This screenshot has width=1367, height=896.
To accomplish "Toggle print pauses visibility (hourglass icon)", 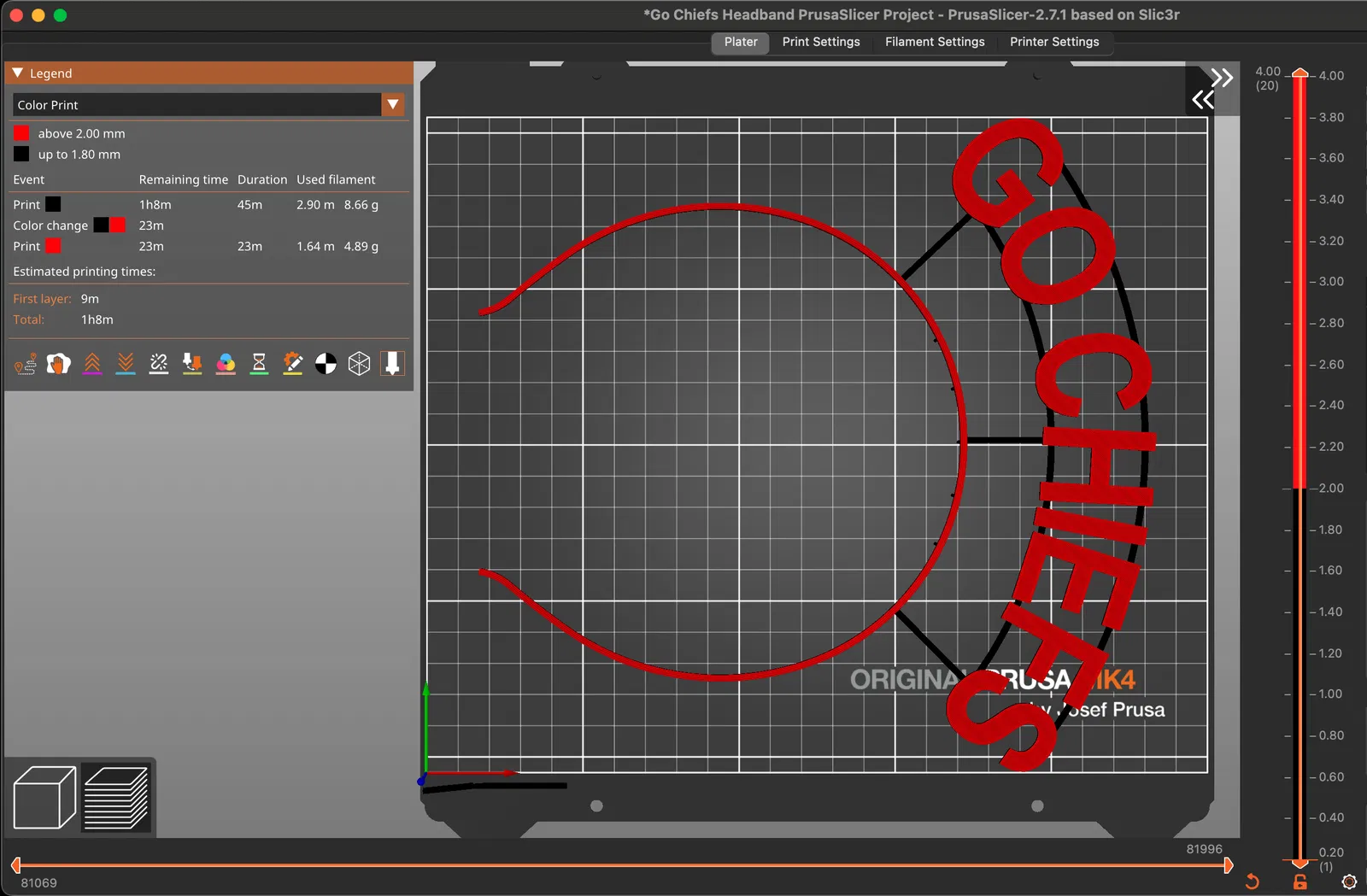I will coord(259,364).
